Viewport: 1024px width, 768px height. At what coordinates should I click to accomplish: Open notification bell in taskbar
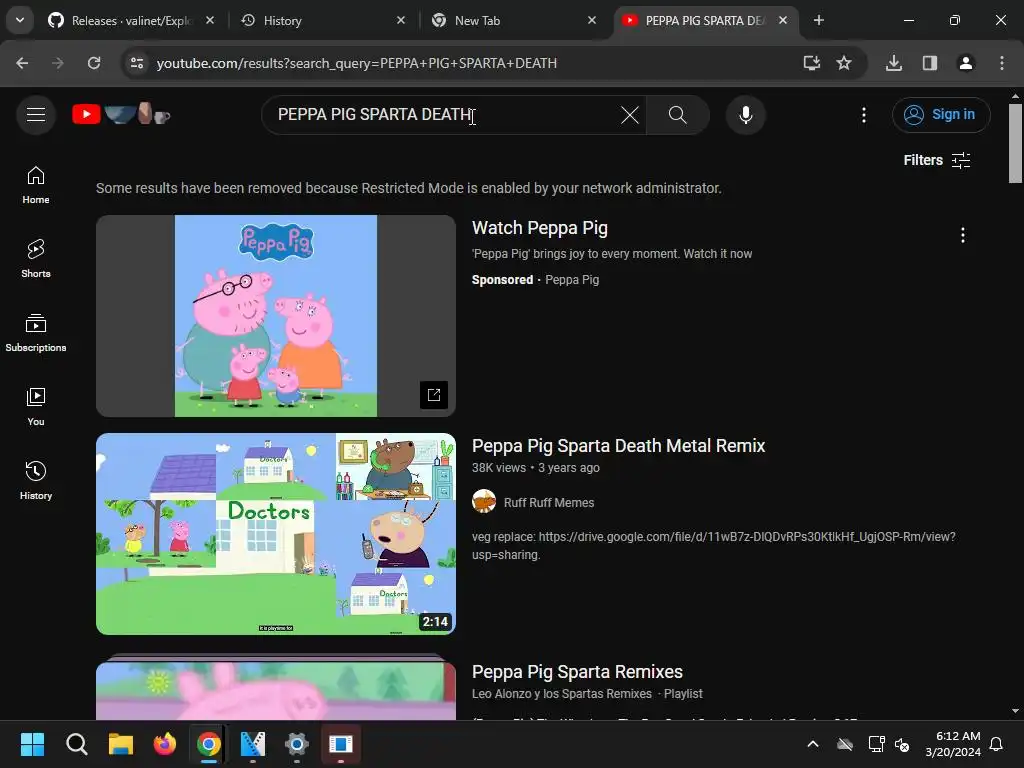point(997,744)
